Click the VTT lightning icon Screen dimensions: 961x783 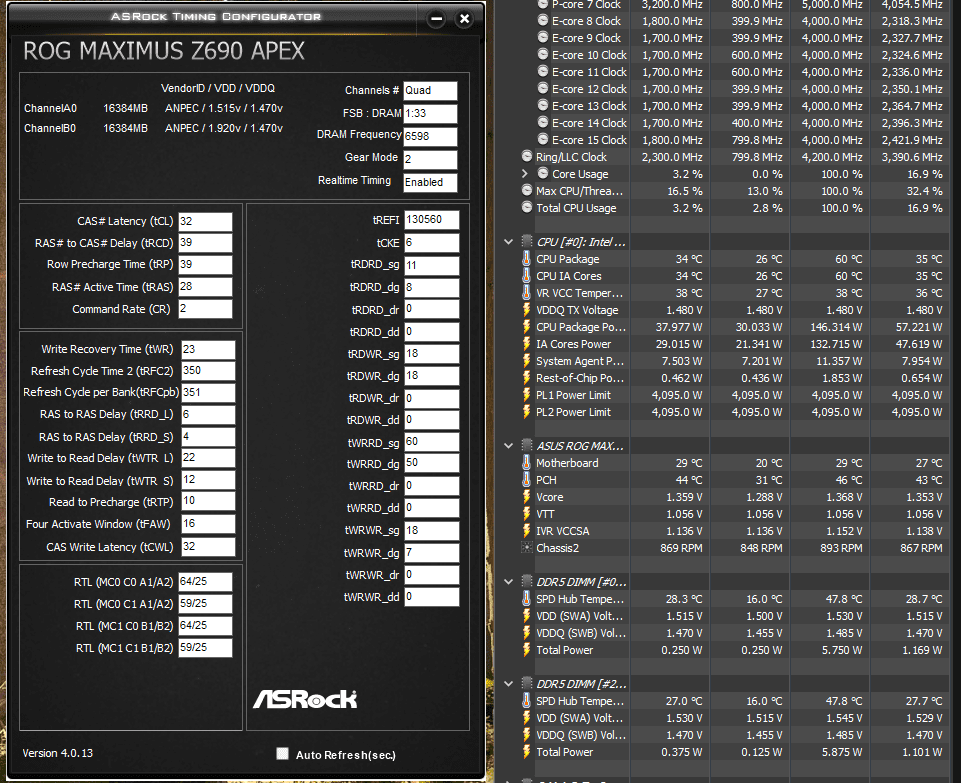(526, 514)
